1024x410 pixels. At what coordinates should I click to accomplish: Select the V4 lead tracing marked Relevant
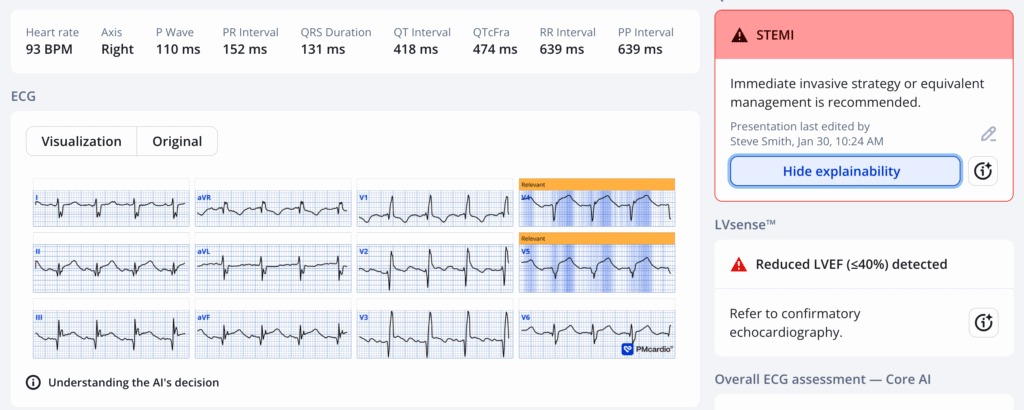[x=597, y=208]
